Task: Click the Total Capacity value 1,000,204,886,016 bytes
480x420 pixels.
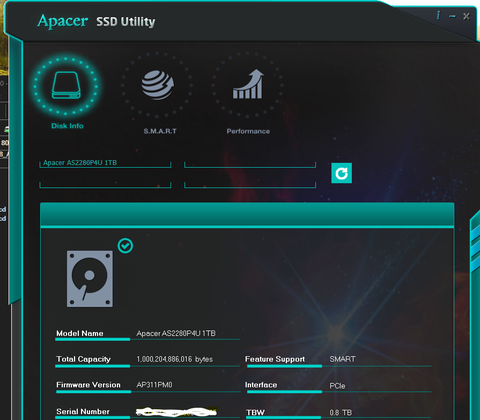Action: (x=175, y=359)
